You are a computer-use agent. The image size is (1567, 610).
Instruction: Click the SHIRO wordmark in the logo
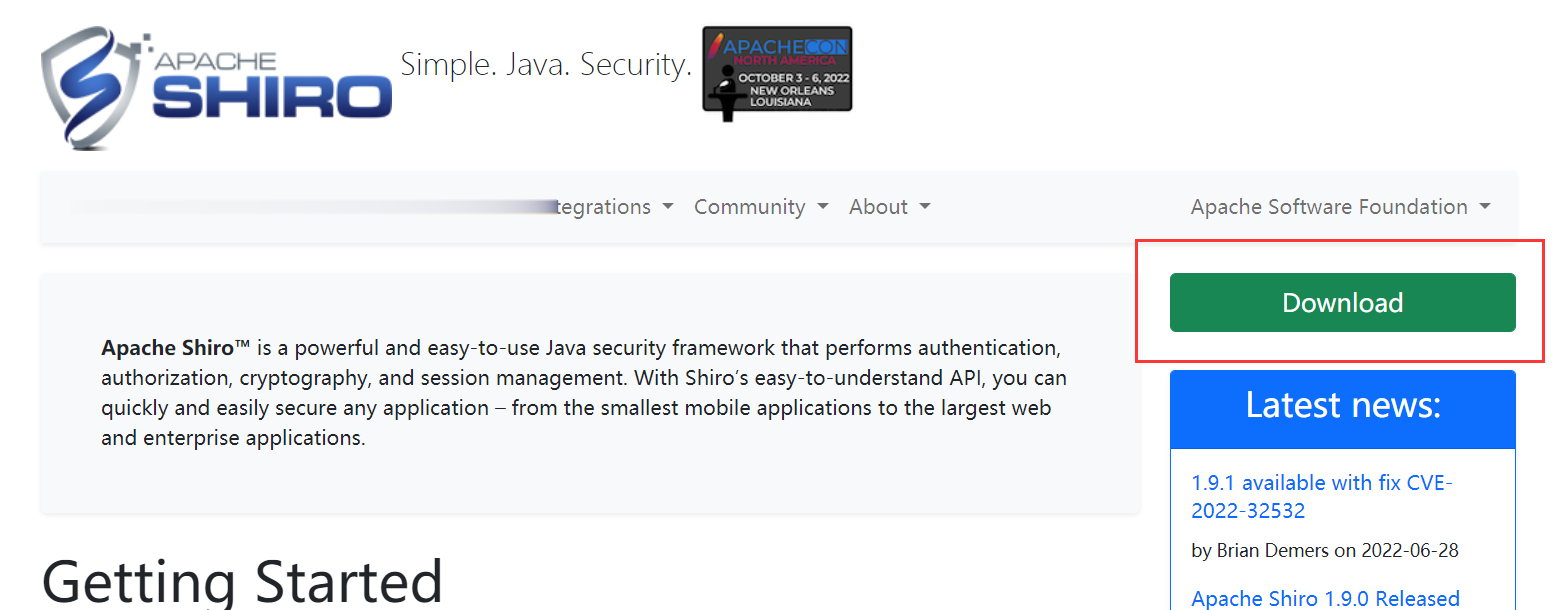[x=272, y=97]
